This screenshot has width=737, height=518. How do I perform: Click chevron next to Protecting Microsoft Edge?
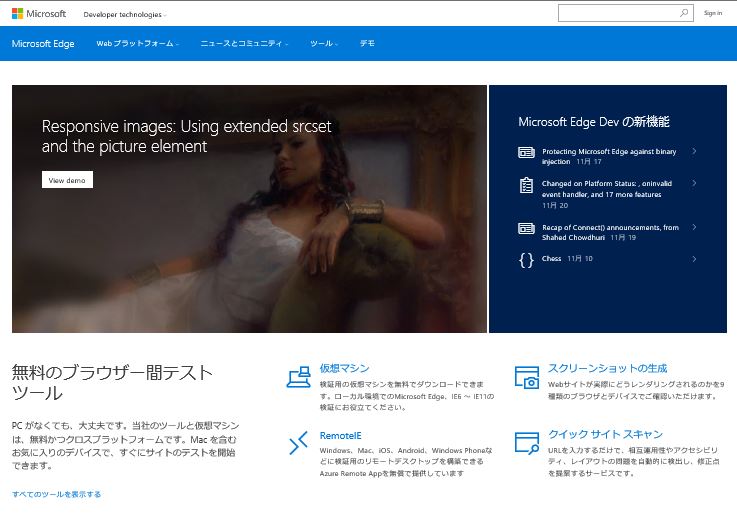694,151
